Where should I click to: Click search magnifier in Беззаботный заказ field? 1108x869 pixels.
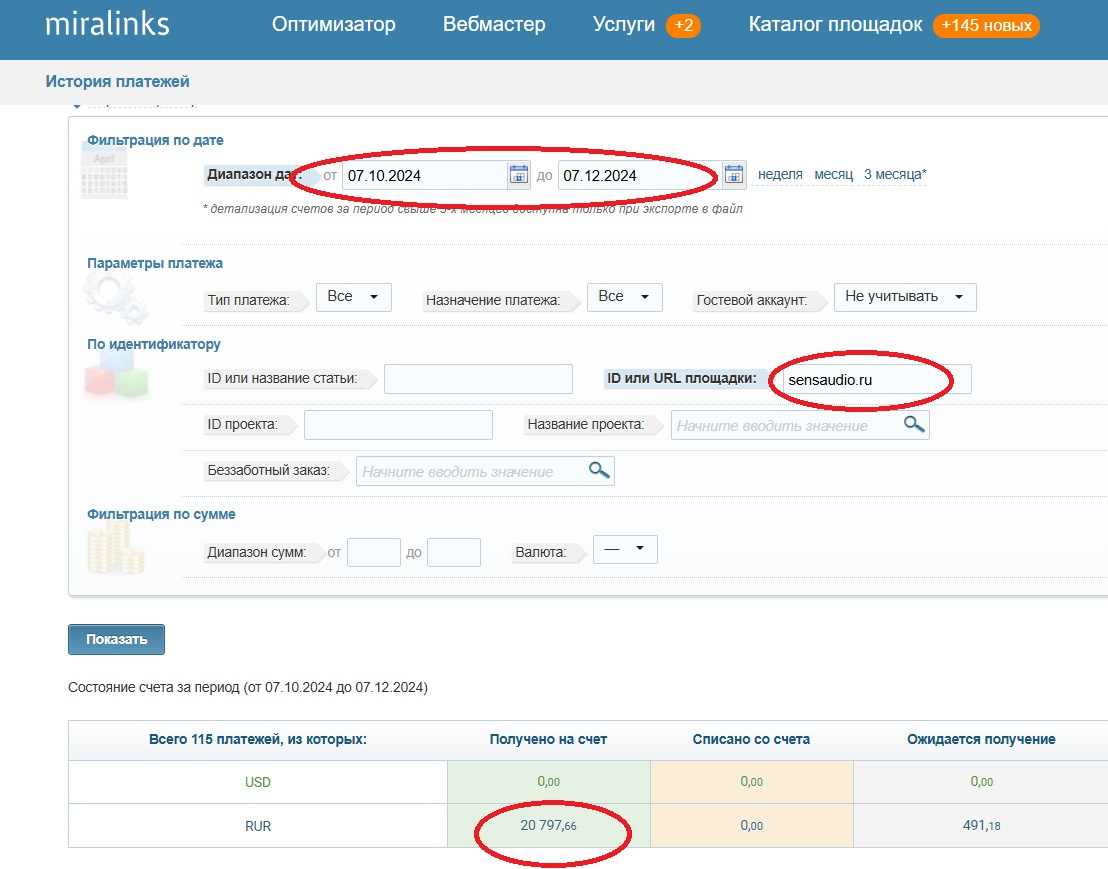coord(599,471)
